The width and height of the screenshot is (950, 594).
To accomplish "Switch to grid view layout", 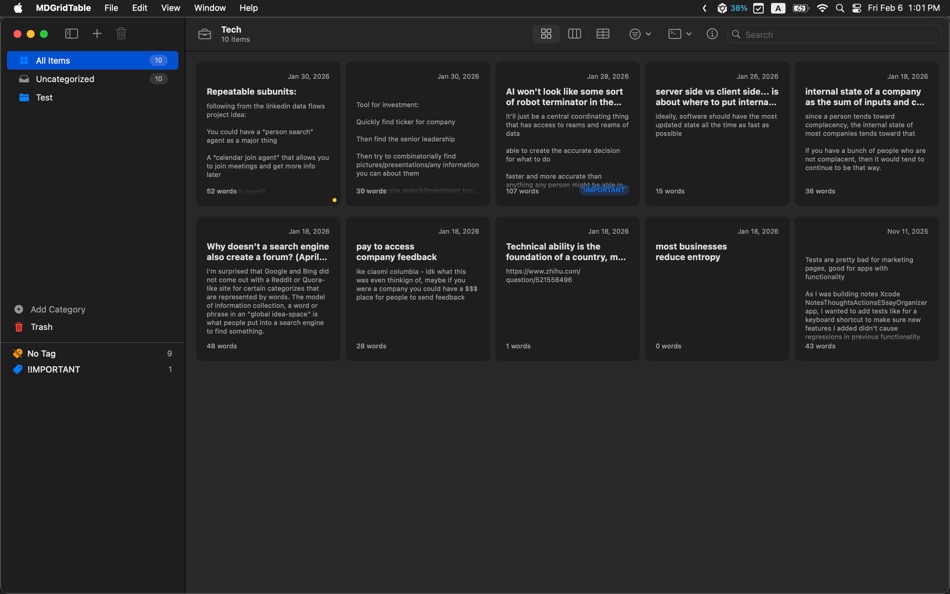I will point(545,33).
